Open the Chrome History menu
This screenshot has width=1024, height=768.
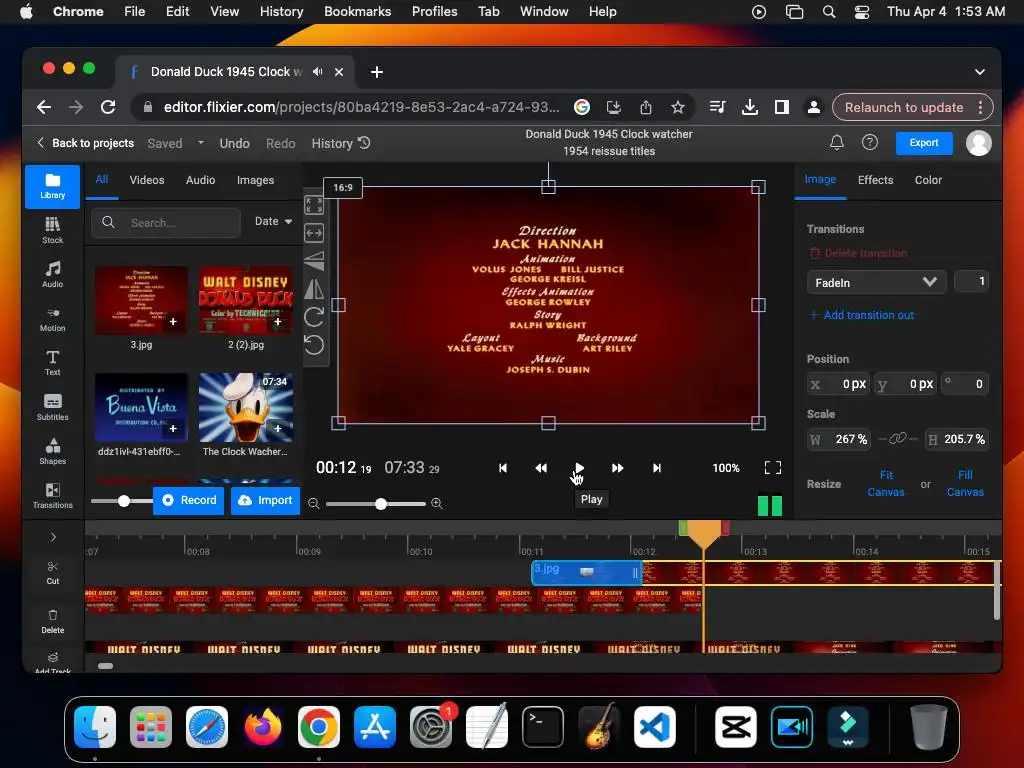281,12
